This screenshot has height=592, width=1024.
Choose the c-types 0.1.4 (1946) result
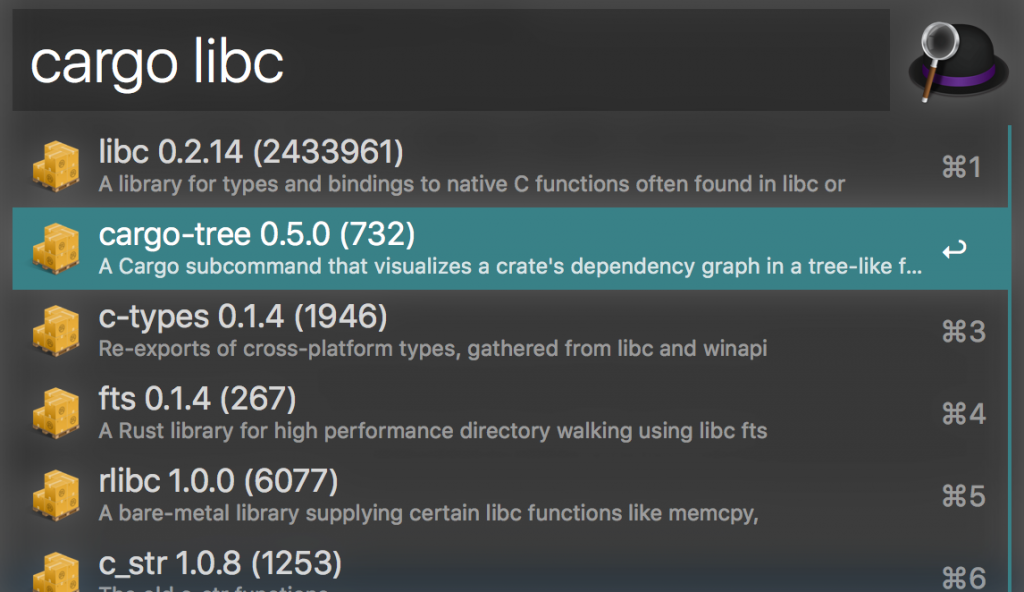(242, 317)
